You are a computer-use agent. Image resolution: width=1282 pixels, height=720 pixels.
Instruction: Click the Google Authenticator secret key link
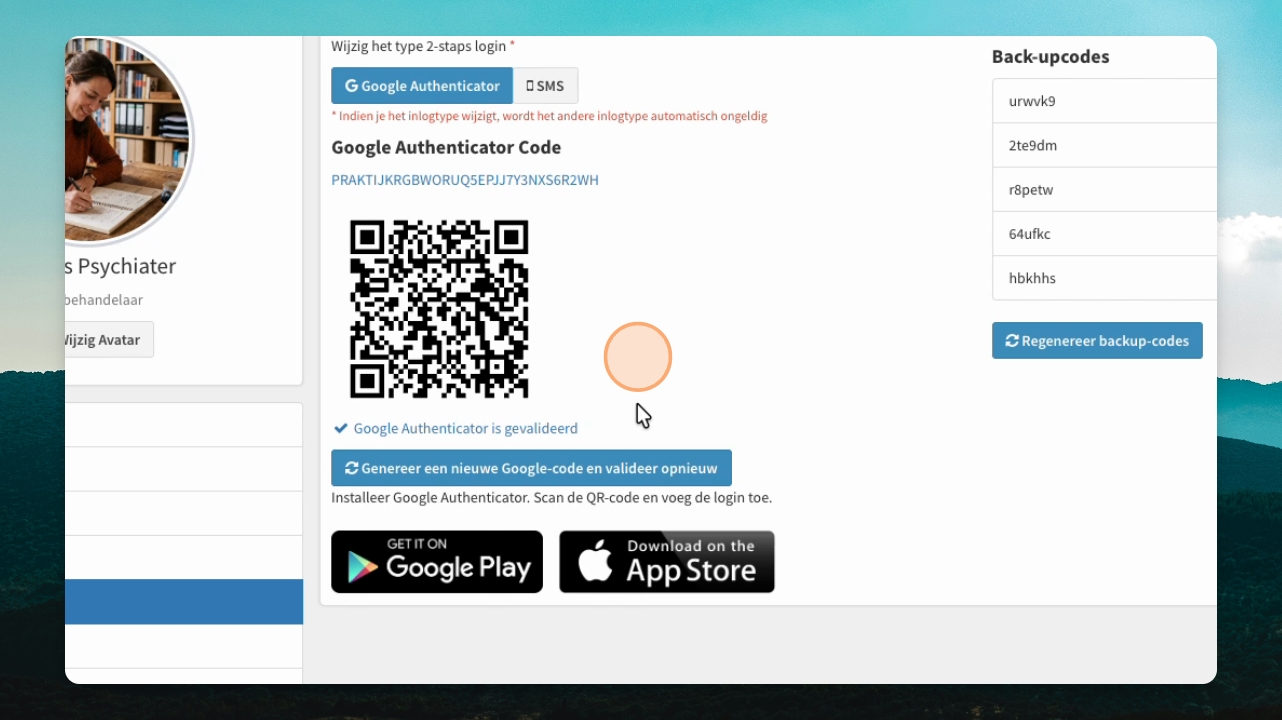click(x=465, y=180)
